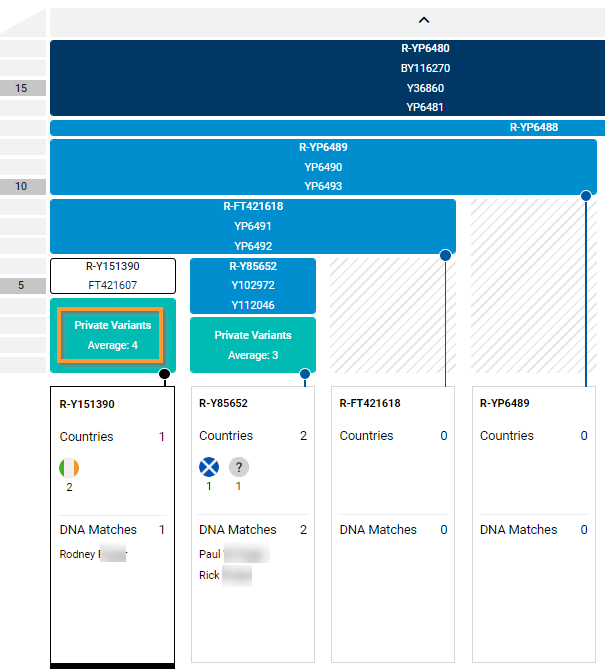
Task: Click the white R-Y151390 FT421607 block
Action: [112, 275]
